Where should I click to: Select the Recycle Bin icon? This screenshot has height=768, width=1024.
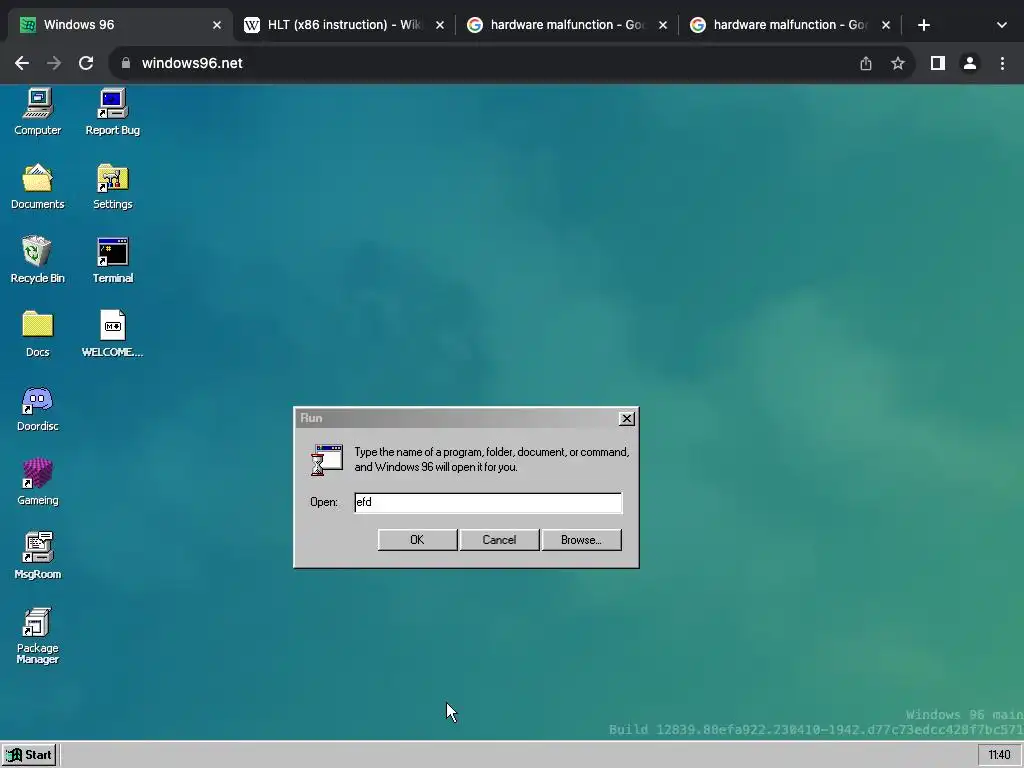point(37,260)
